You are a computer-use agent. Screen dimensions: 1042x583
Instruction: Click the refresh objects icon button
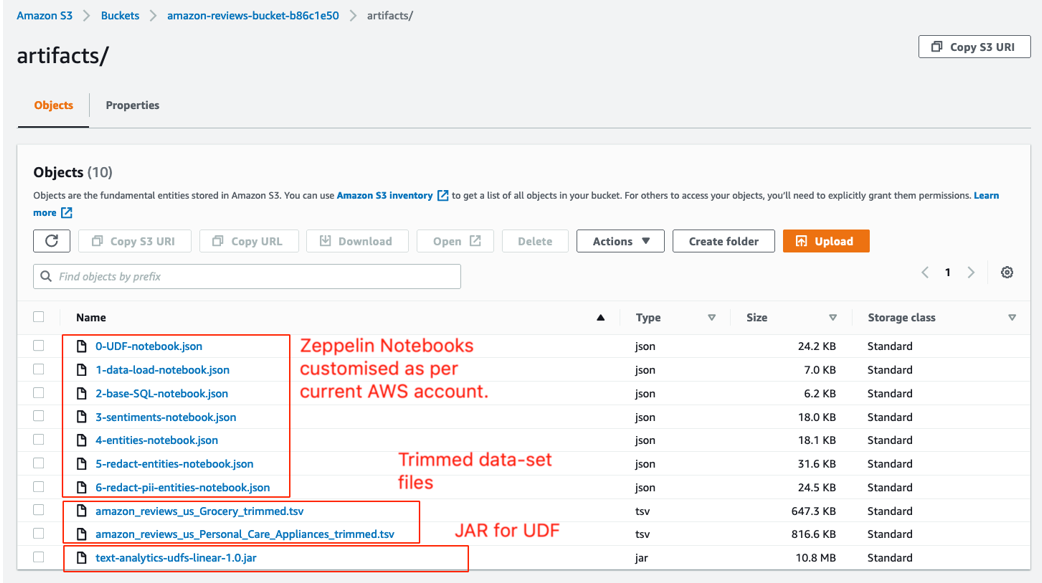coord(52,241)
